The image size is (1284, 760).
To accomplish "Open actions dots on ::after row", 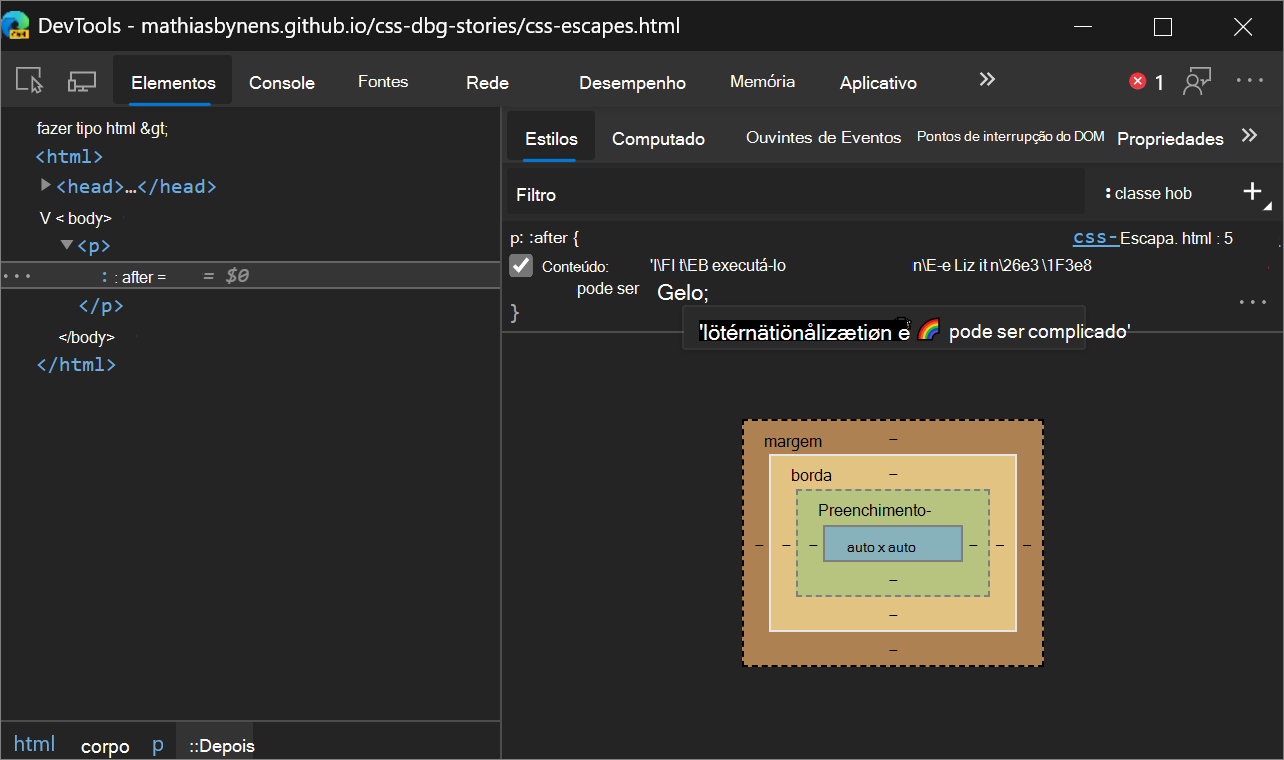I will [x=18, y=275].
